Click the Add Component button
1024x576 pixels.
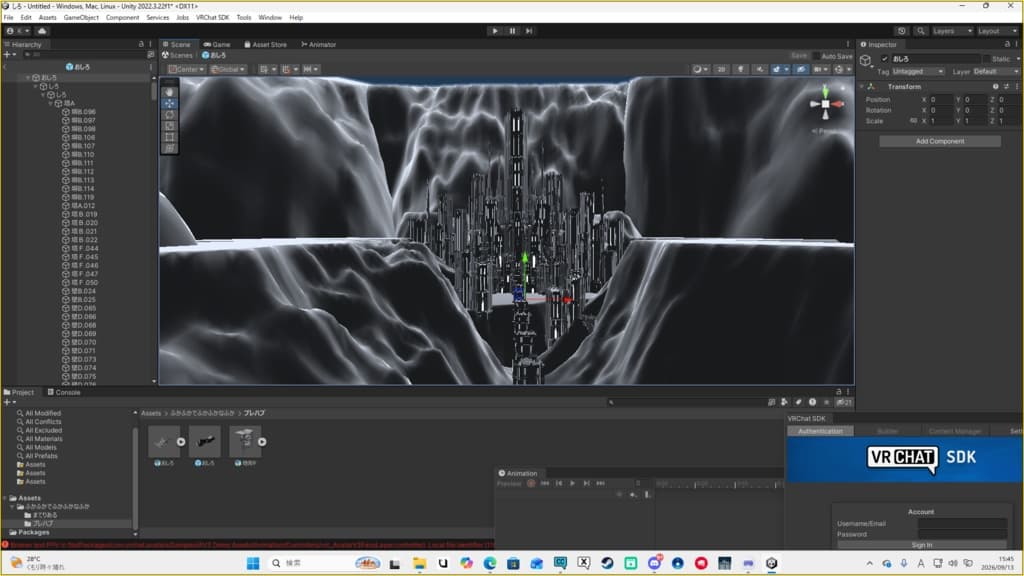tap(940, 141)
